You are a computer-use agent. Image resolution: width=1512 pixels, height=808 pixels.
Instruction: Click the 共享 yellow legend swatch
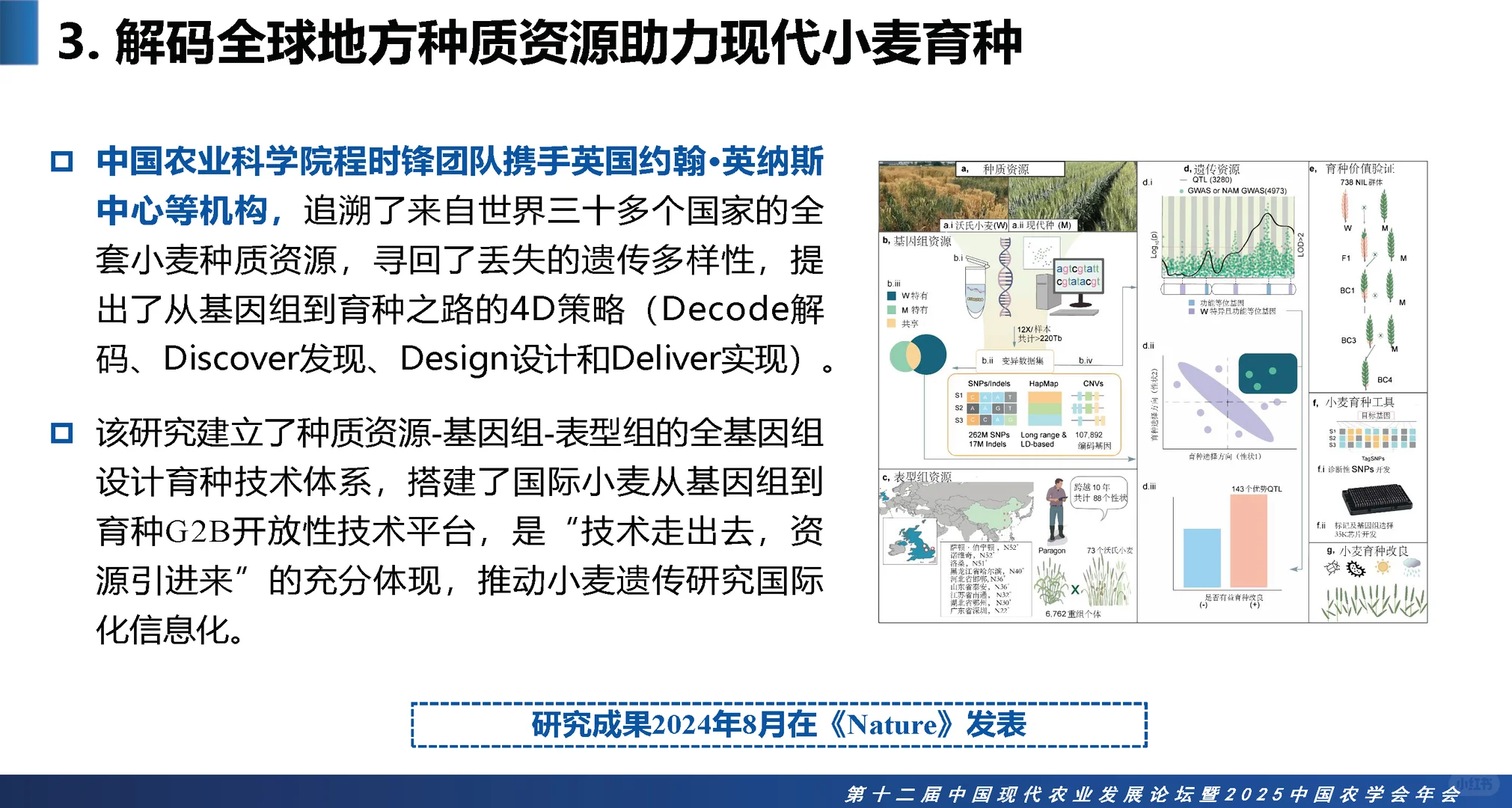click(891, 323)
